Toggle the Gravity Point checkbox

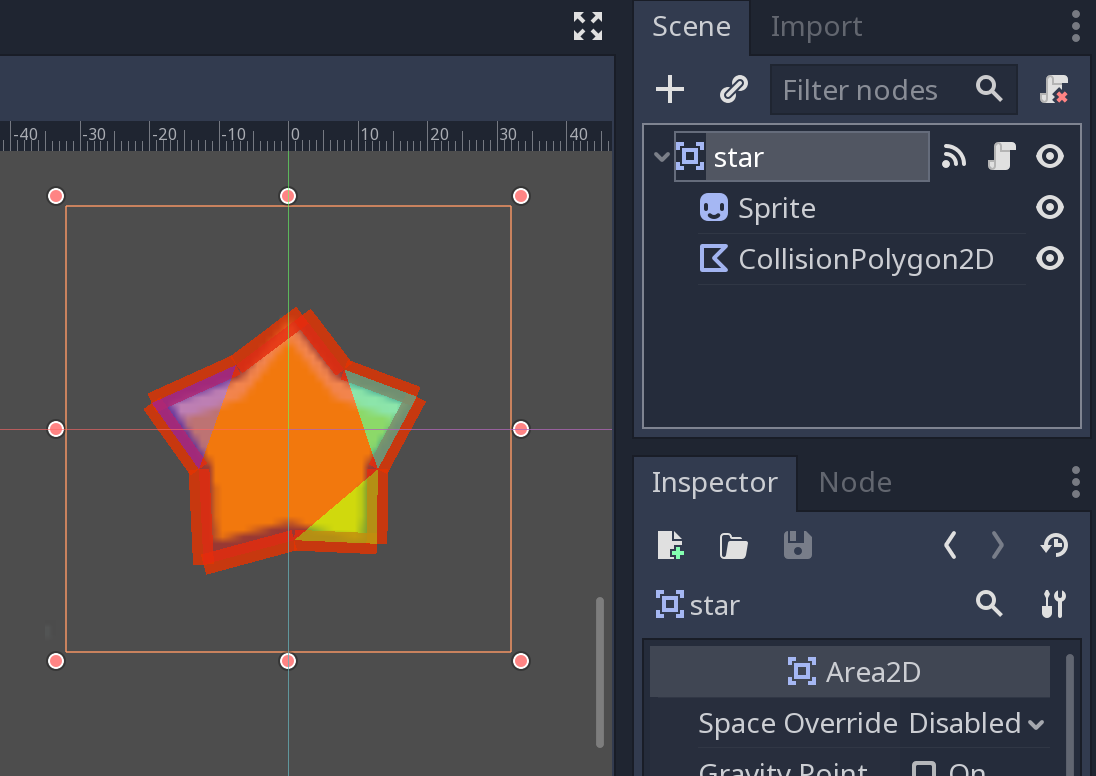[x=924, y=769]
